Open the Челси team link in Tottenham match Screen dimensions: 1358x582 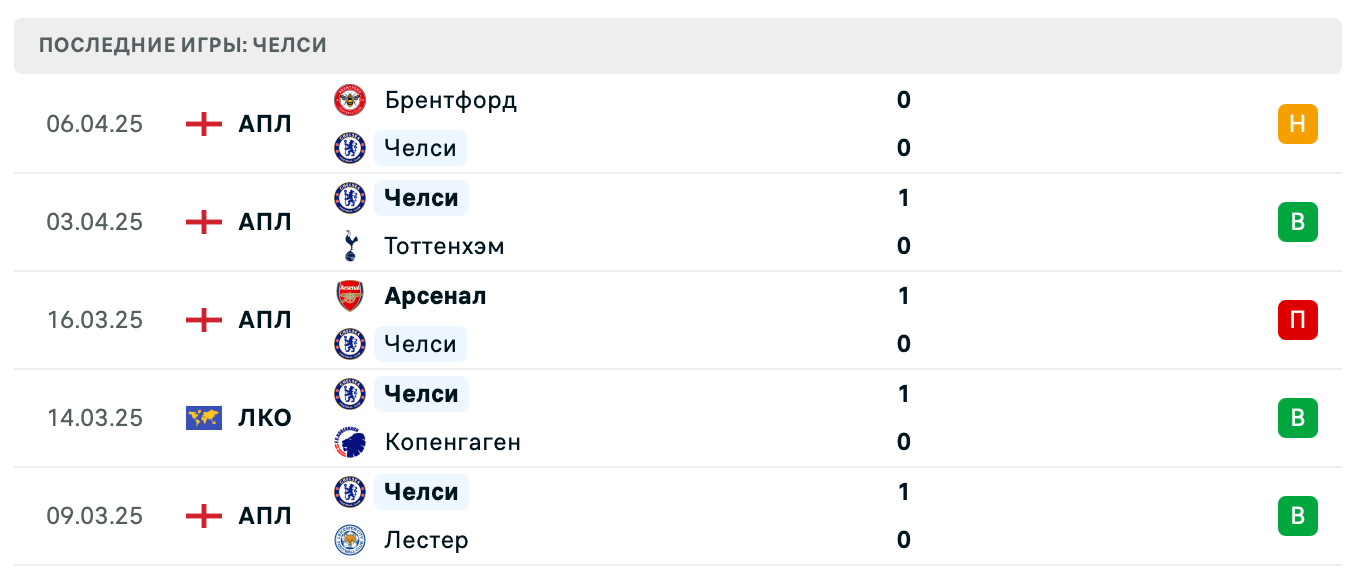click(420, 198)
